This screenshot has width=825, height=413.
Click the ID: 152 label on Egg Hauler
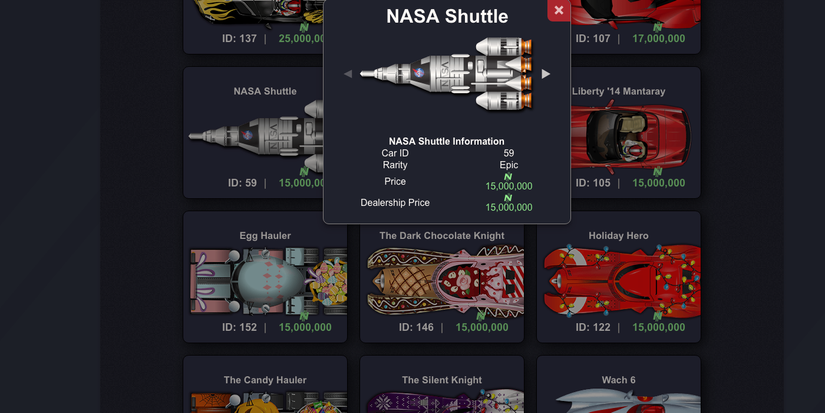[239, 327]
